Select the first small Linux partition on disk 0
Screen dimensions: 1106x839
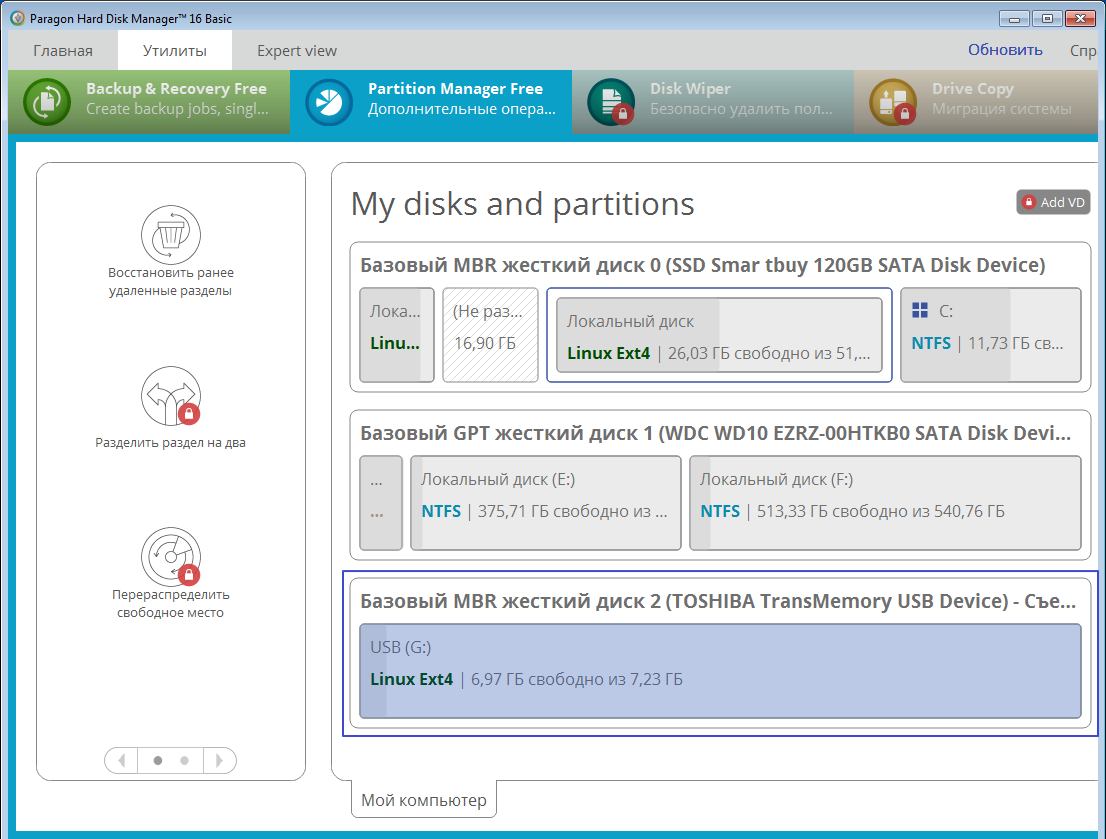(x=397, y=334)
